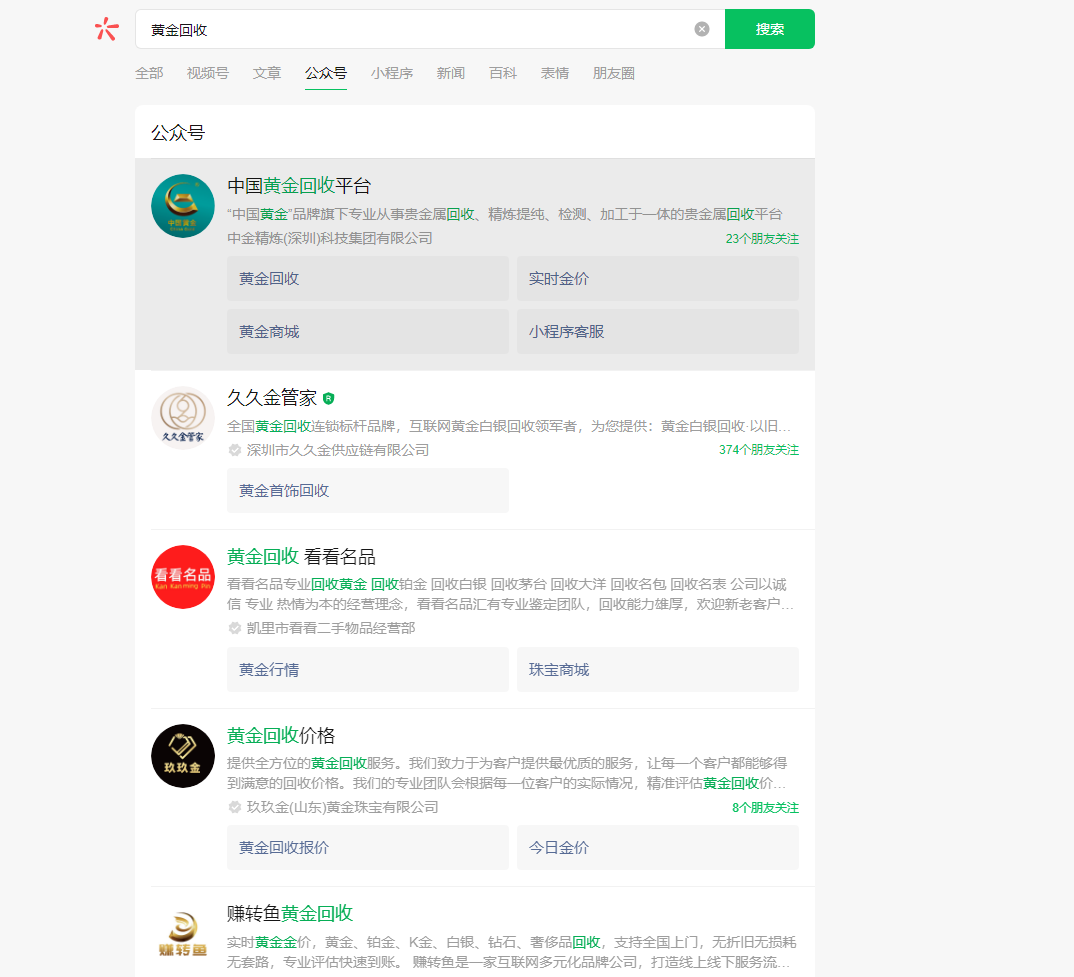Open the 今日金价 menu button

click(x=658, y=848)
